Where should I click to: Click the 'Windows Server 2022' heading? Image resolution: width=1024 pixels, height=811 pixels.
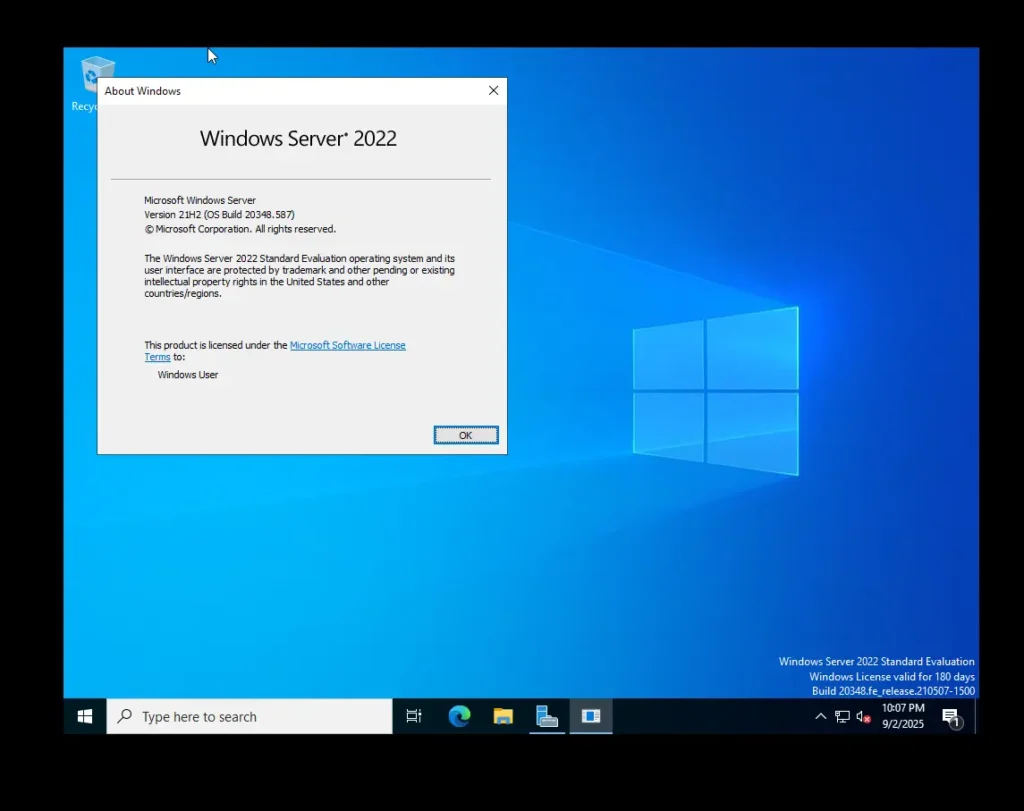[x=298, y=138]
